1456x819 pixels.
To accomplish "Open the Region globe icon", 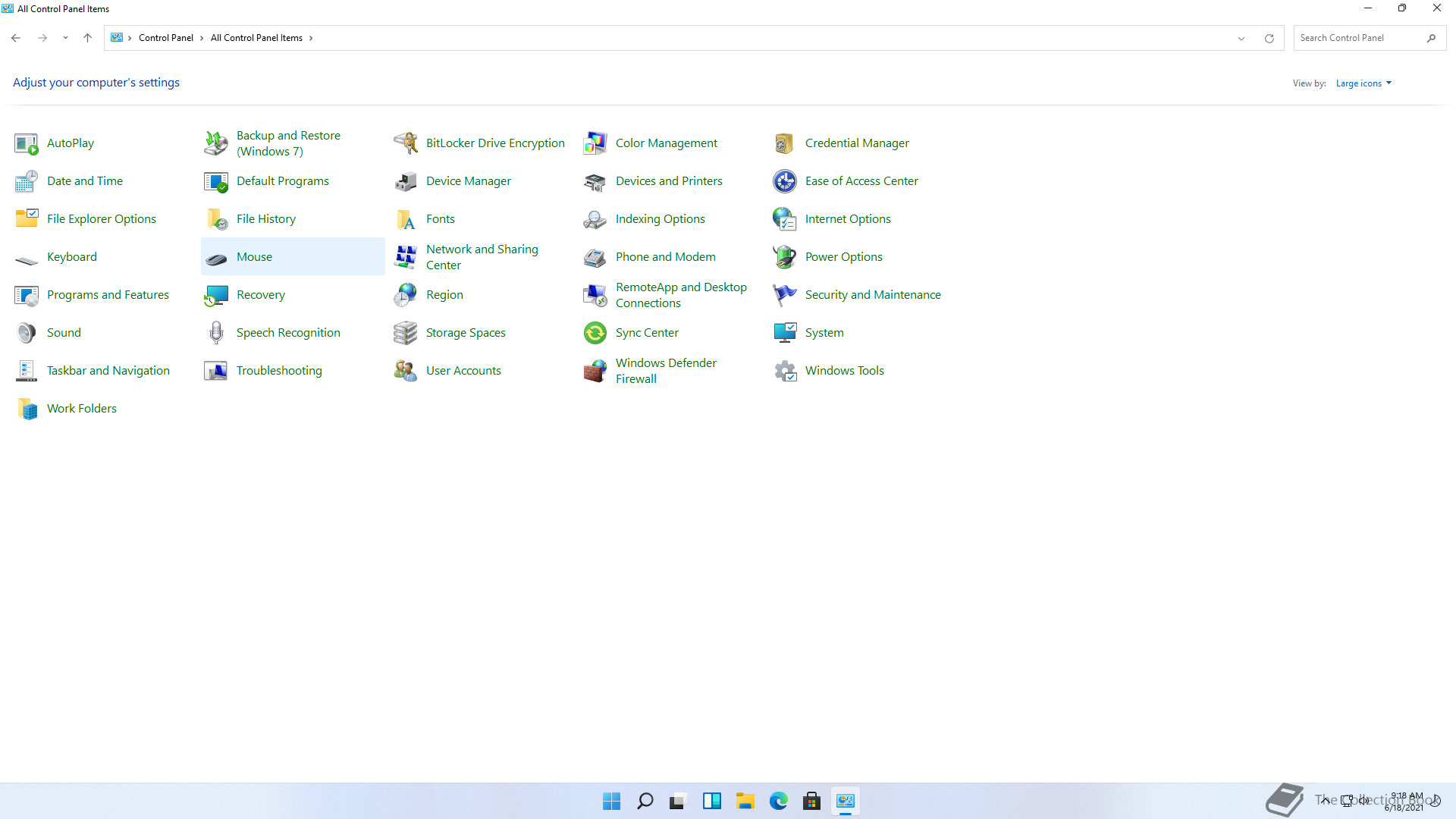I will [x=406, y=295].
